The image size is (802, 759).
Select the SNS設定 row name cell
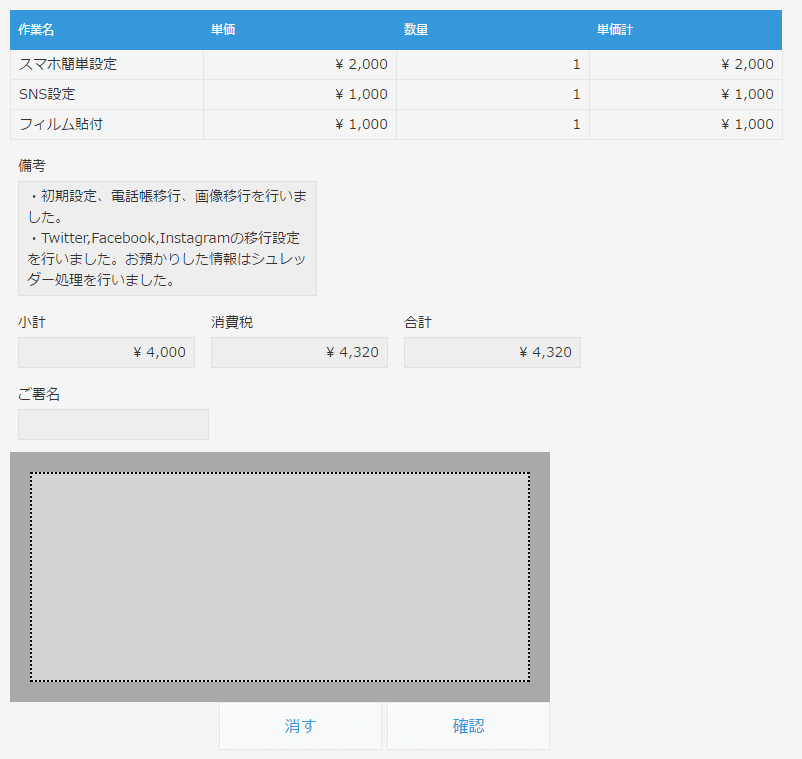pos(106,94)
